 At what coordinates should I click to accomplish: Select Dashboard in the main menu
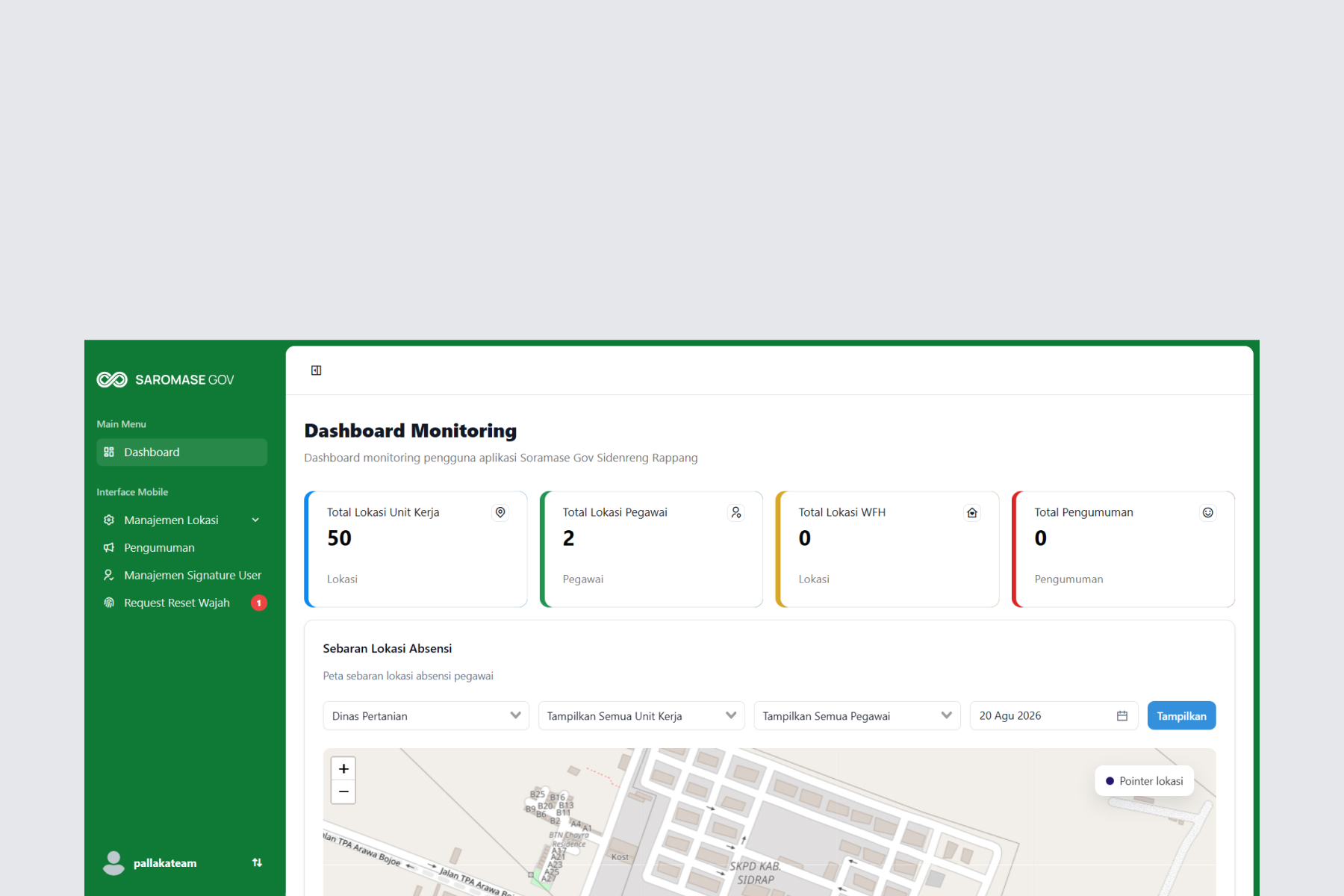pyautogui.click(x=182, y=452)
